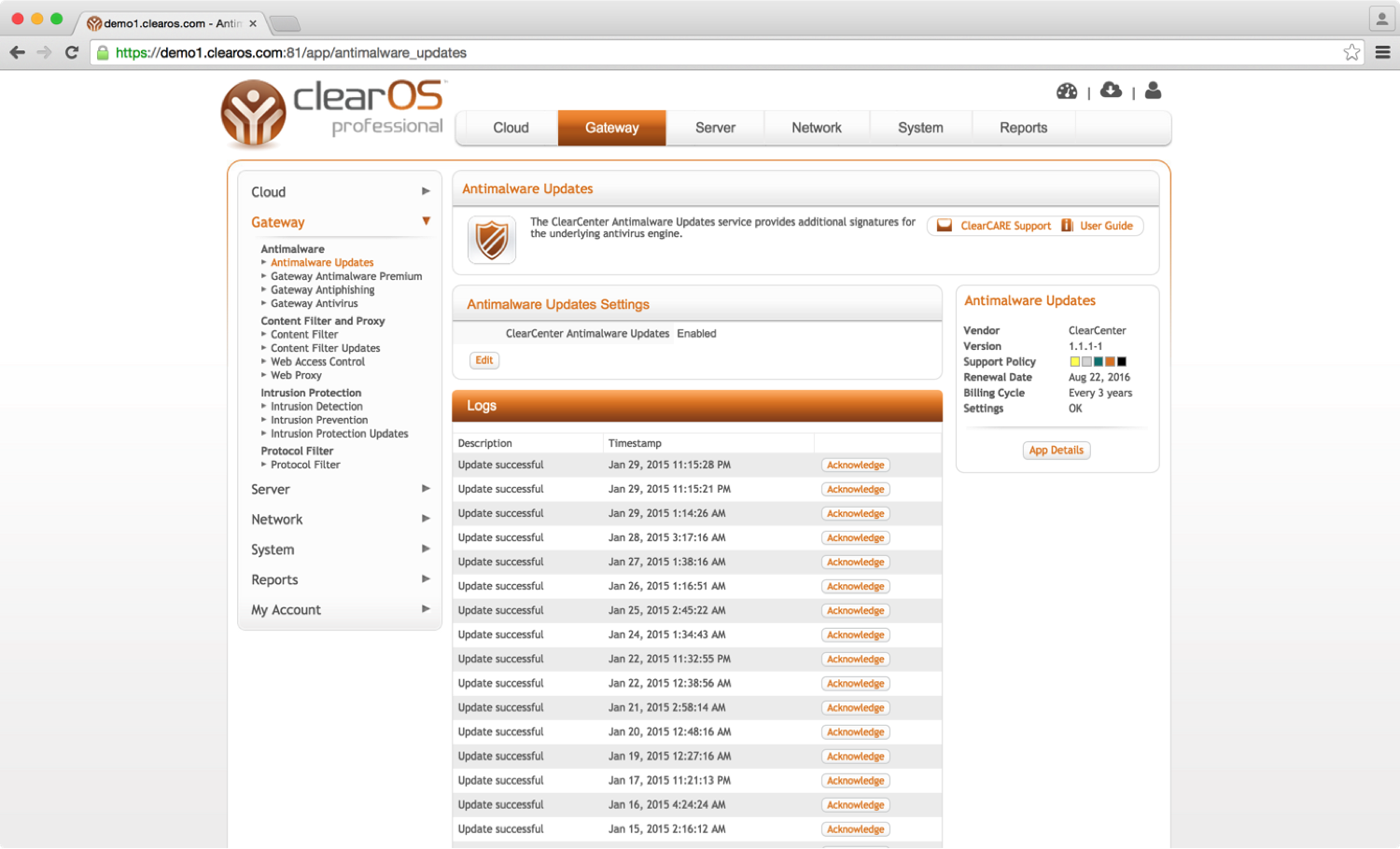
Task: Bookmark page with star icon
Action: (1351, 52)
